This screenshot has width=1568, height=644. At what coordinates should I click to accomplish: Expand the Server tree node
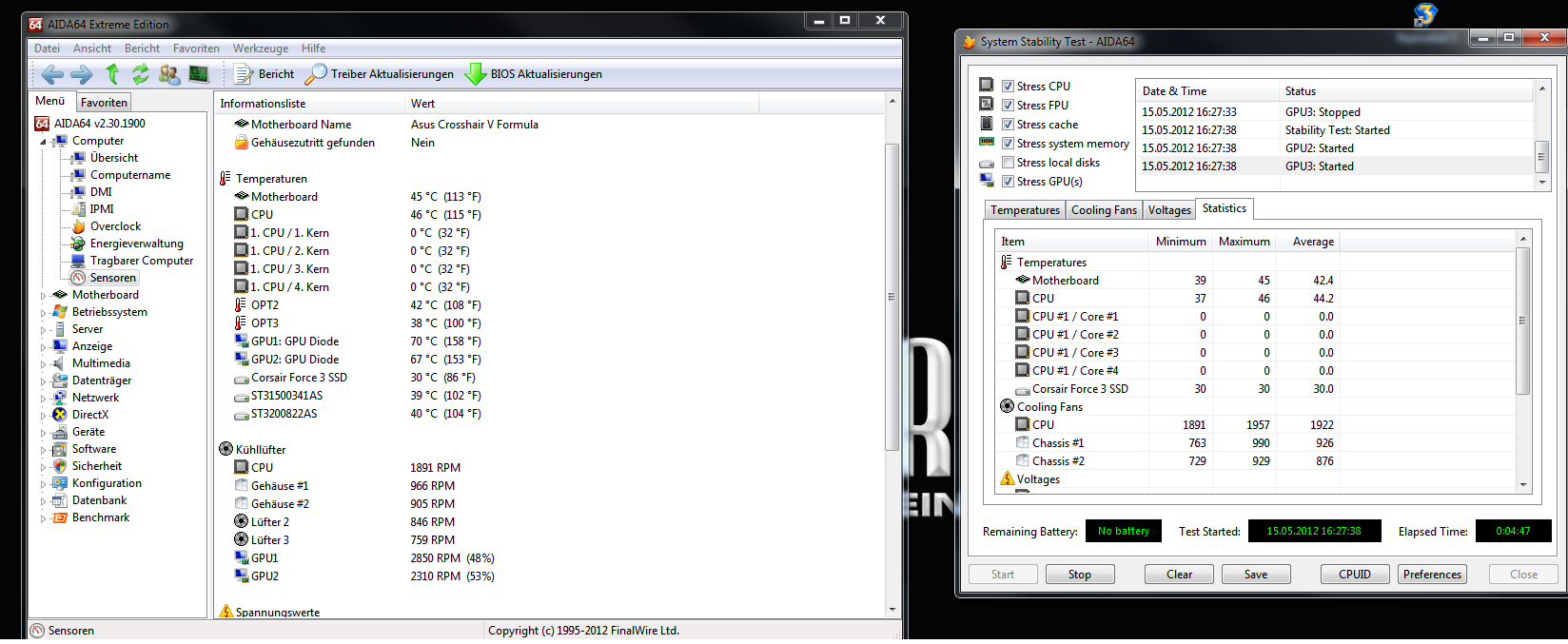tap(43, 330)
